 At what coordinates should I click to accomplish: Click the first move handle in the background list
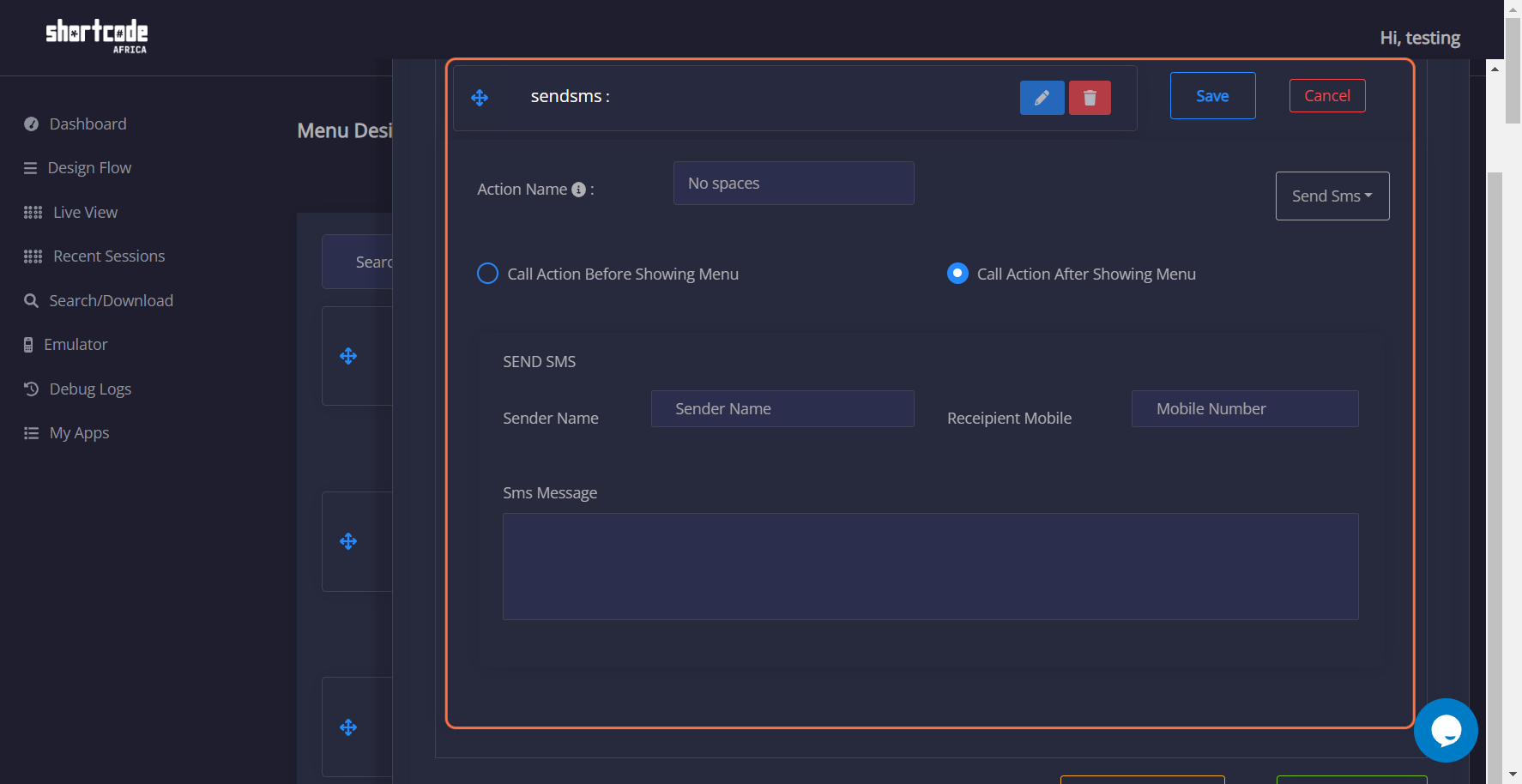[x=348, y=356]
